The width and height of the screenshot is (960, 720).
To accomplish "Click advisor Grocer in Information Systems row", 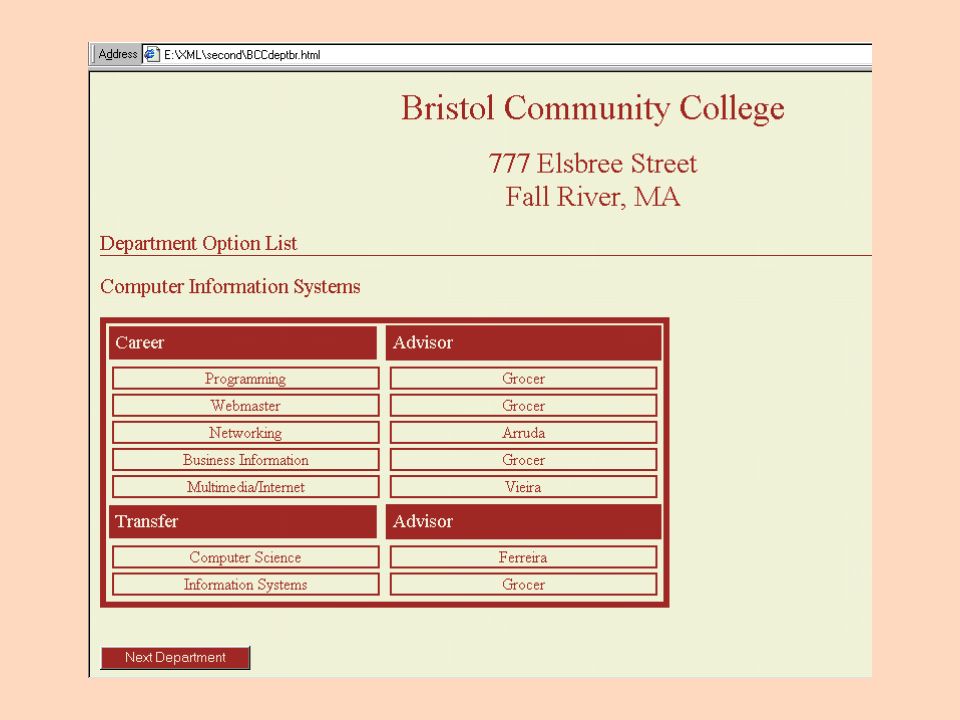I will [x=523, y=584].
